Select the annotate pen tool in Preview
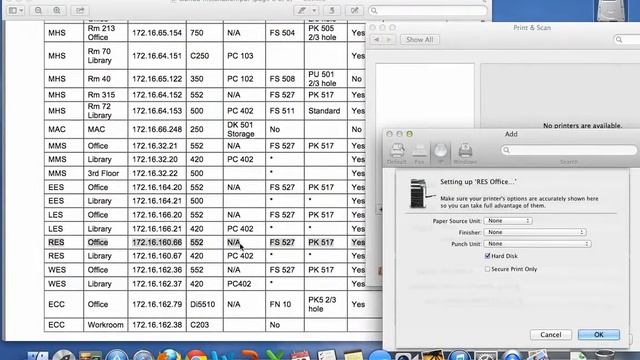This screenshot has width=640, height=360. (x=302, y=11)
